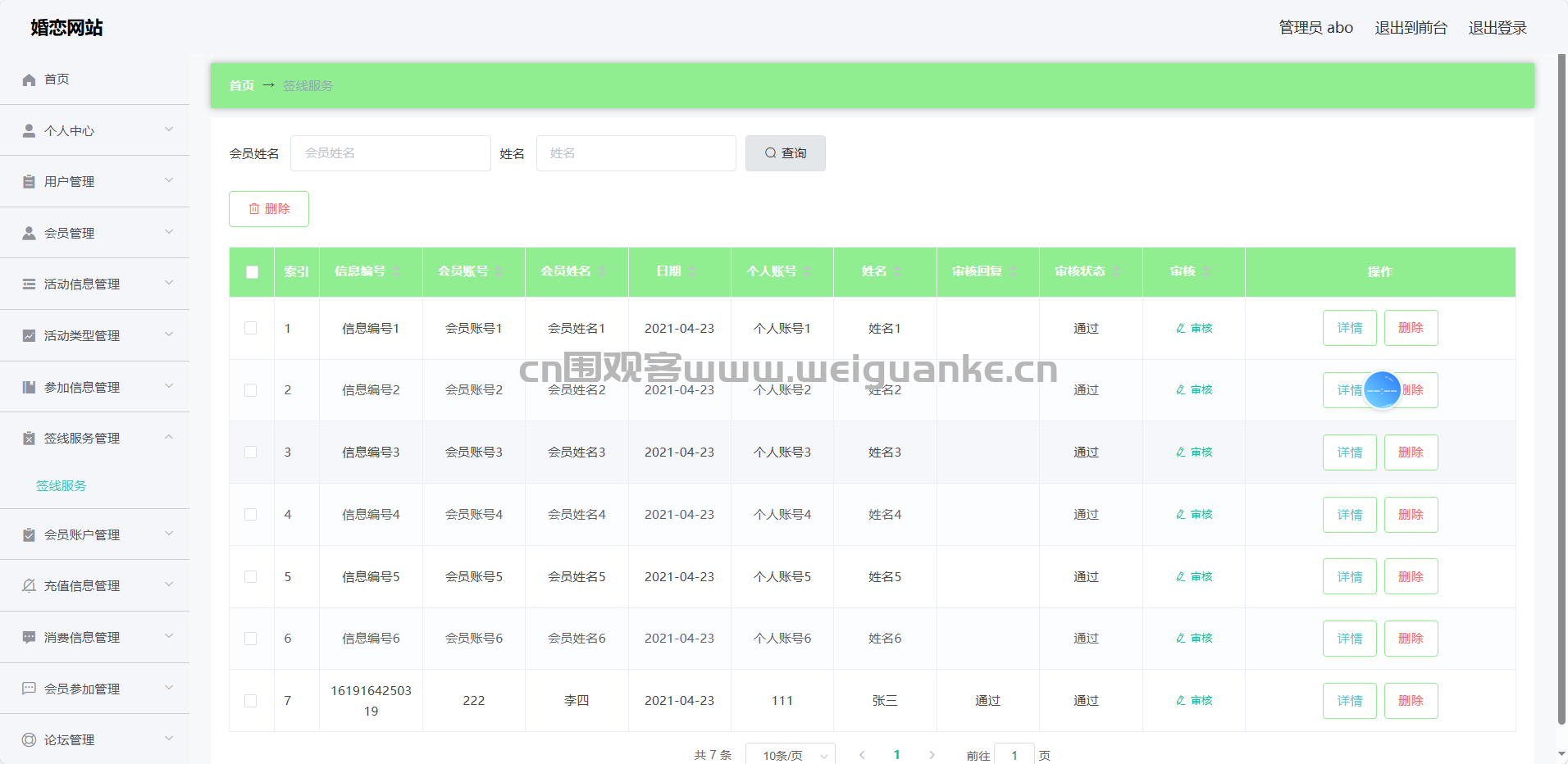Open the 10条/页 page size dropdown
The height and width of the screenshot is (764, 1568).
790,755
